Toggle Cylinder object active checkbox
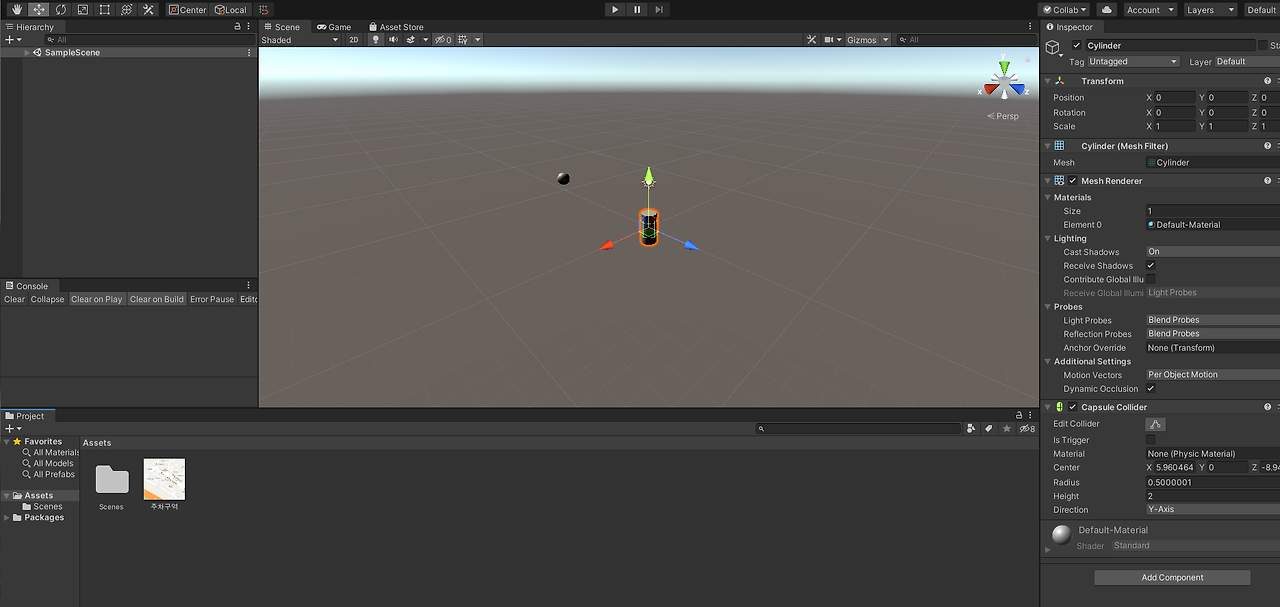This screenshot has height=607, width=1280. pyautogui.click(x=1077, y=45)
